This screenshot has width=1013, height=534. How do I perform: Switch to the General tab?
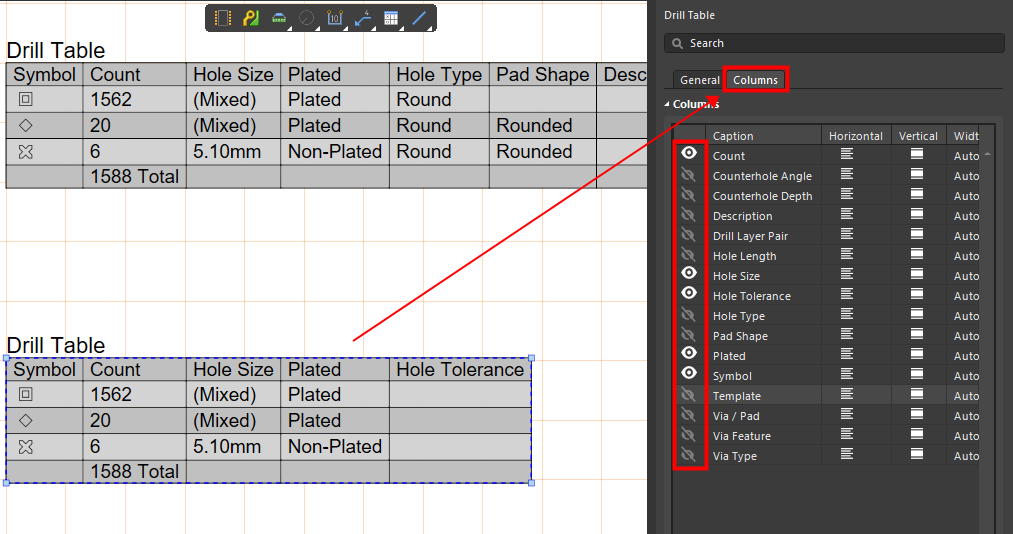[x=699, y=80]
